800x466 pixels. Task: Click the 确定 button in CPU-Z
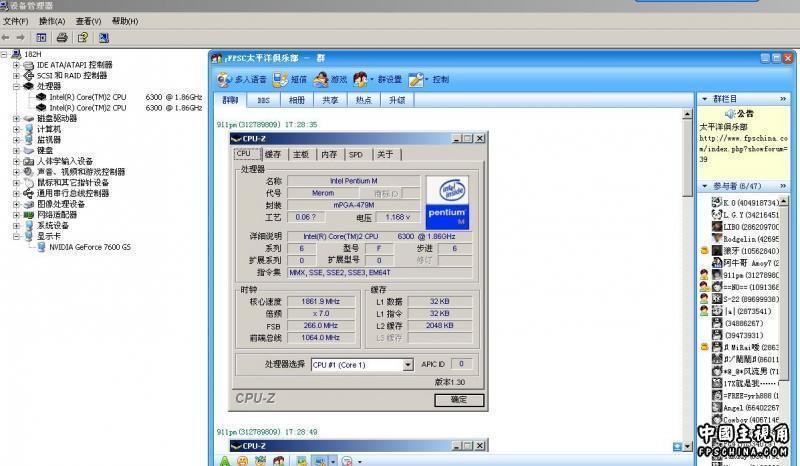(x=459, y=400)
